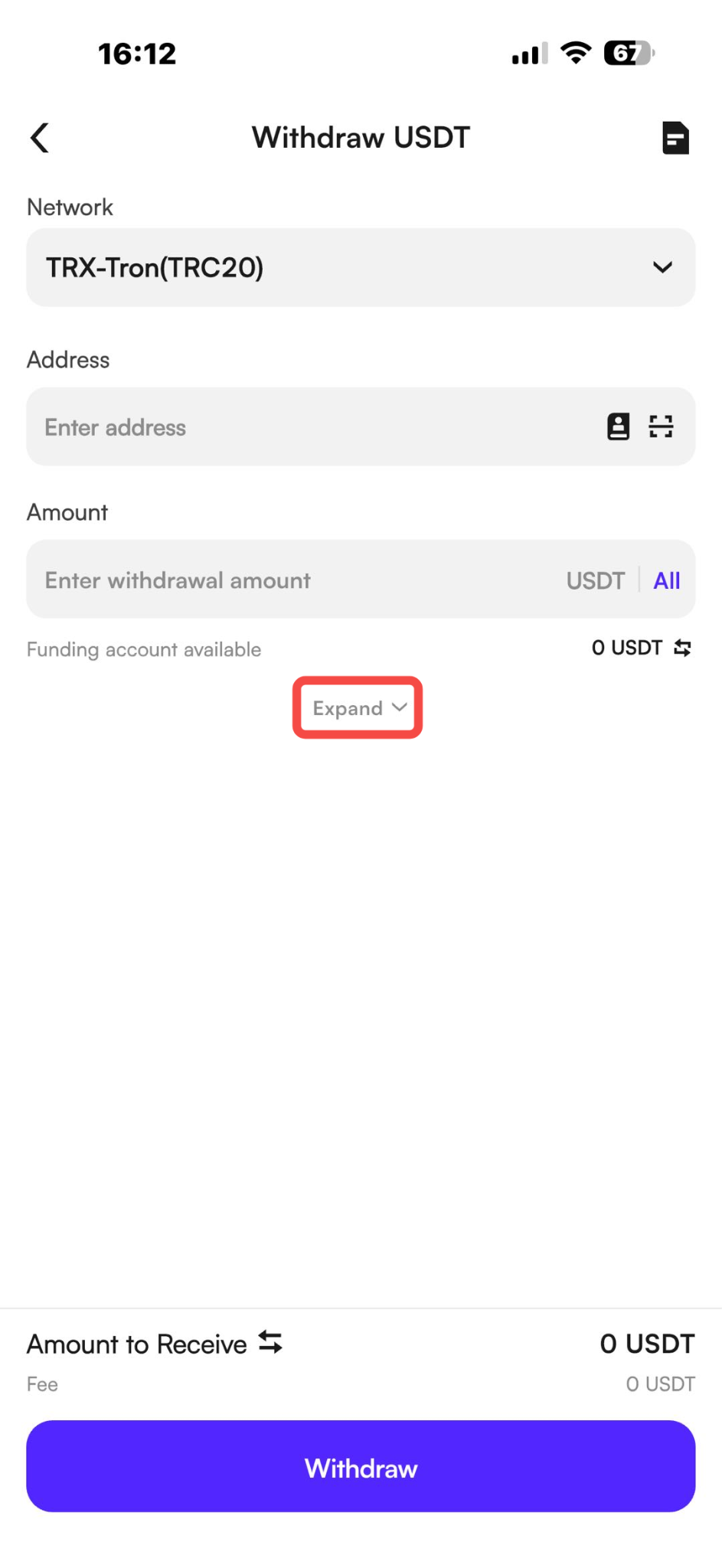The image size is (722, 1568).
Task: Open withdrawal history document icon
Action: pos(675,138)
